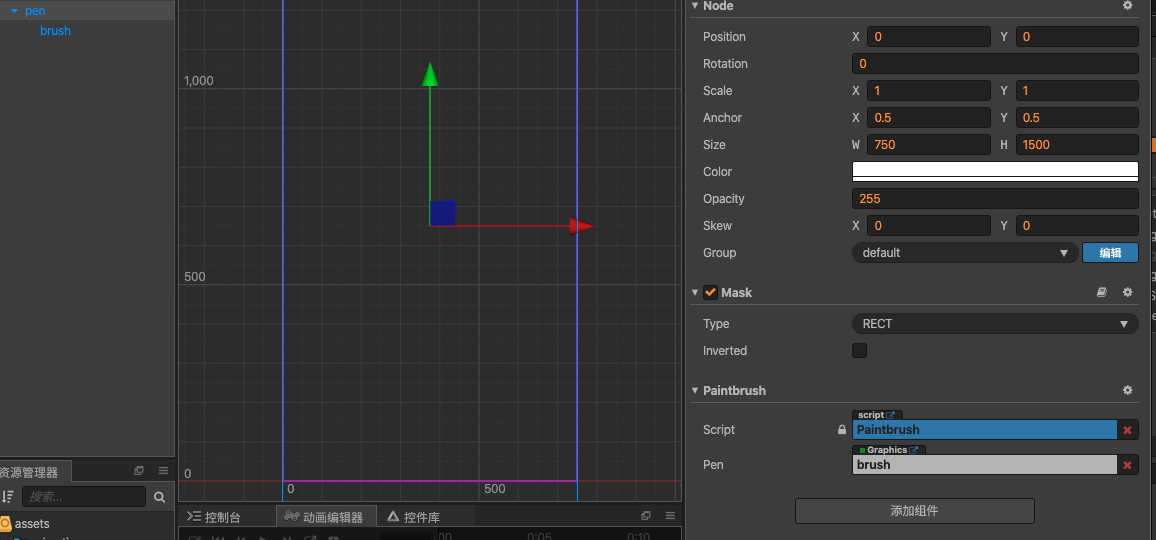Click the Size H field showing 1500
Viewport: 1156px width, 540px height.
tap(1077, 145)
